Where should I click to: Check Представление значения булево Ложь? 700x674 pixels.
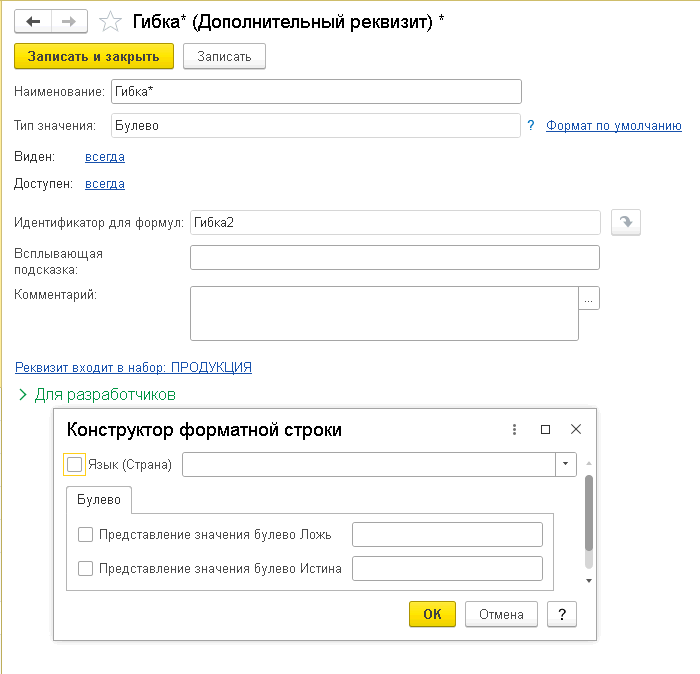point(86,534)
